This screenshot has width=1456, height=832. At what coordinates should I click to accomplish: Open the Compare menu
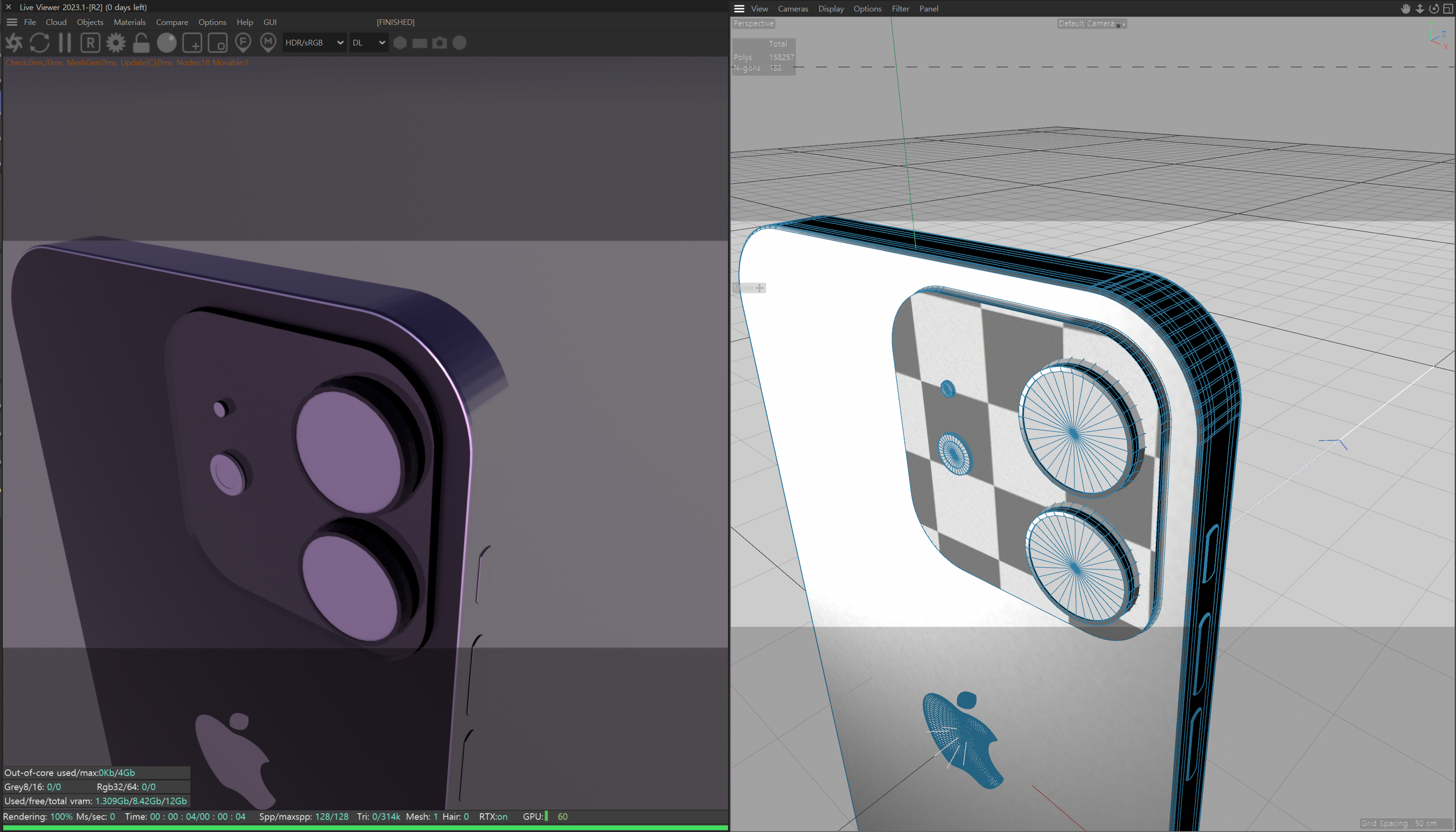pyautogui.click(x=172, y=22)
